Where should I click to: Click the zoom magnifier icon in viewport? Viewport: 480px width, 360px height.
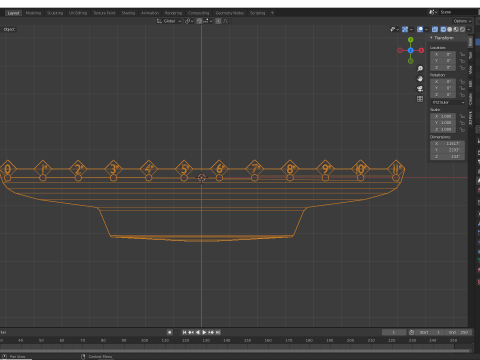pyautogui.click(x=420, y=69)
